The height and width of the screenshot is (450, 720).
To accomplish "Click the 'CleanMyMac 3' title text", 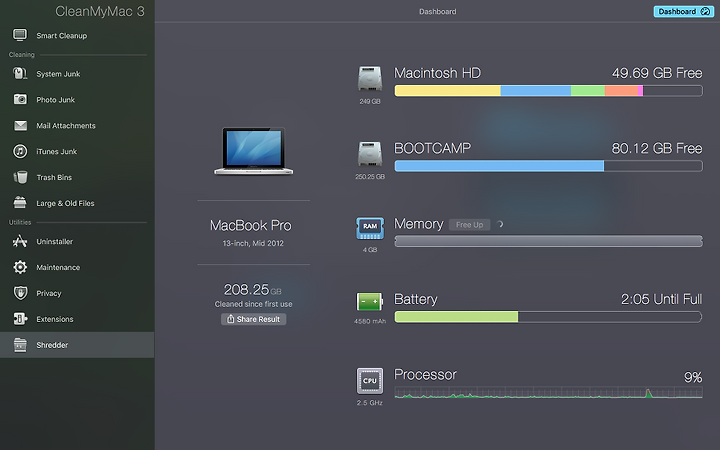I will click(x=100, y=11).
